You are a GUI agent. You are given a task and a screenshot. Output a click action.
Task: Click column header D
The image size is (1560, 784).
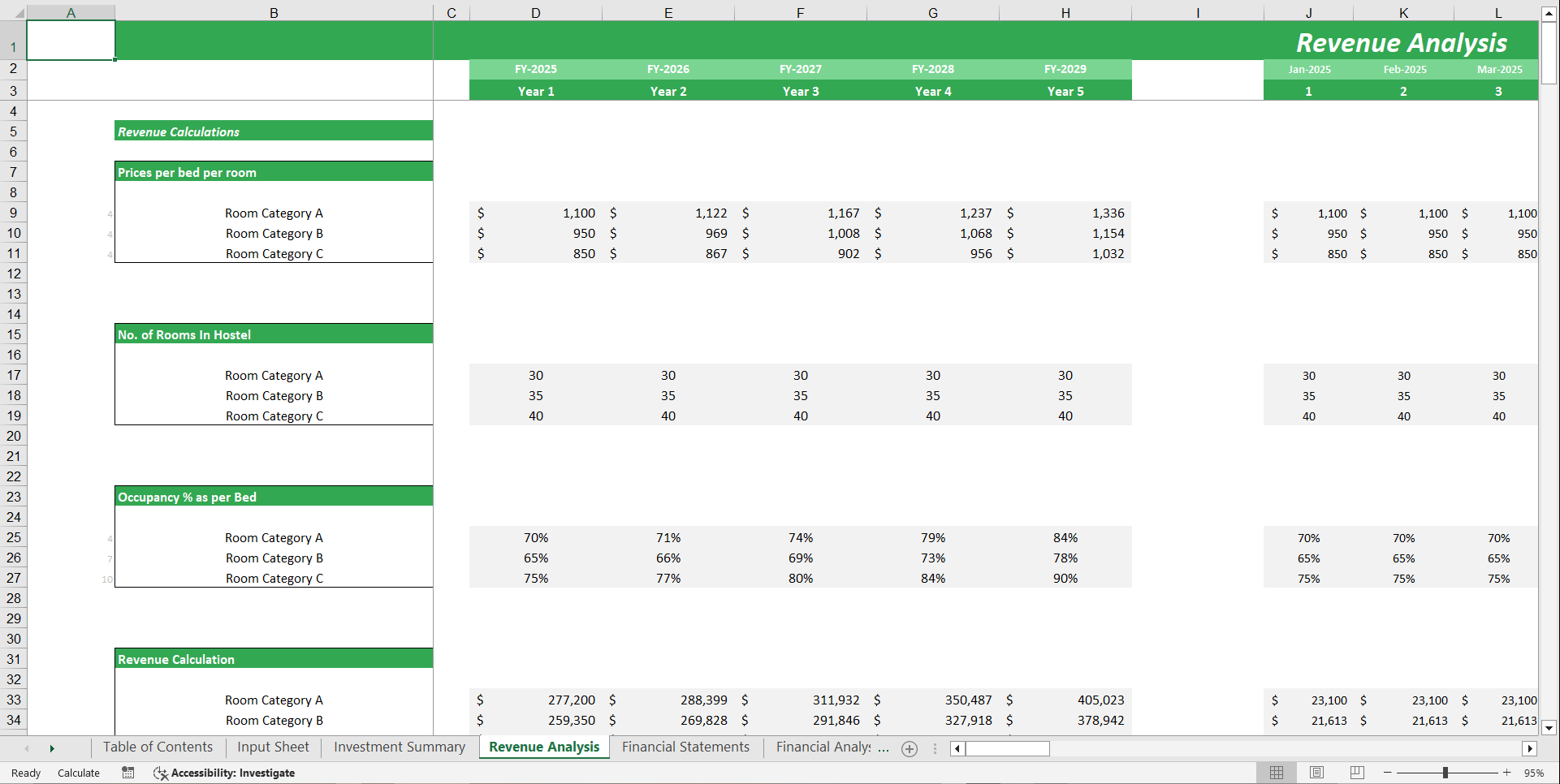point(536,12)
